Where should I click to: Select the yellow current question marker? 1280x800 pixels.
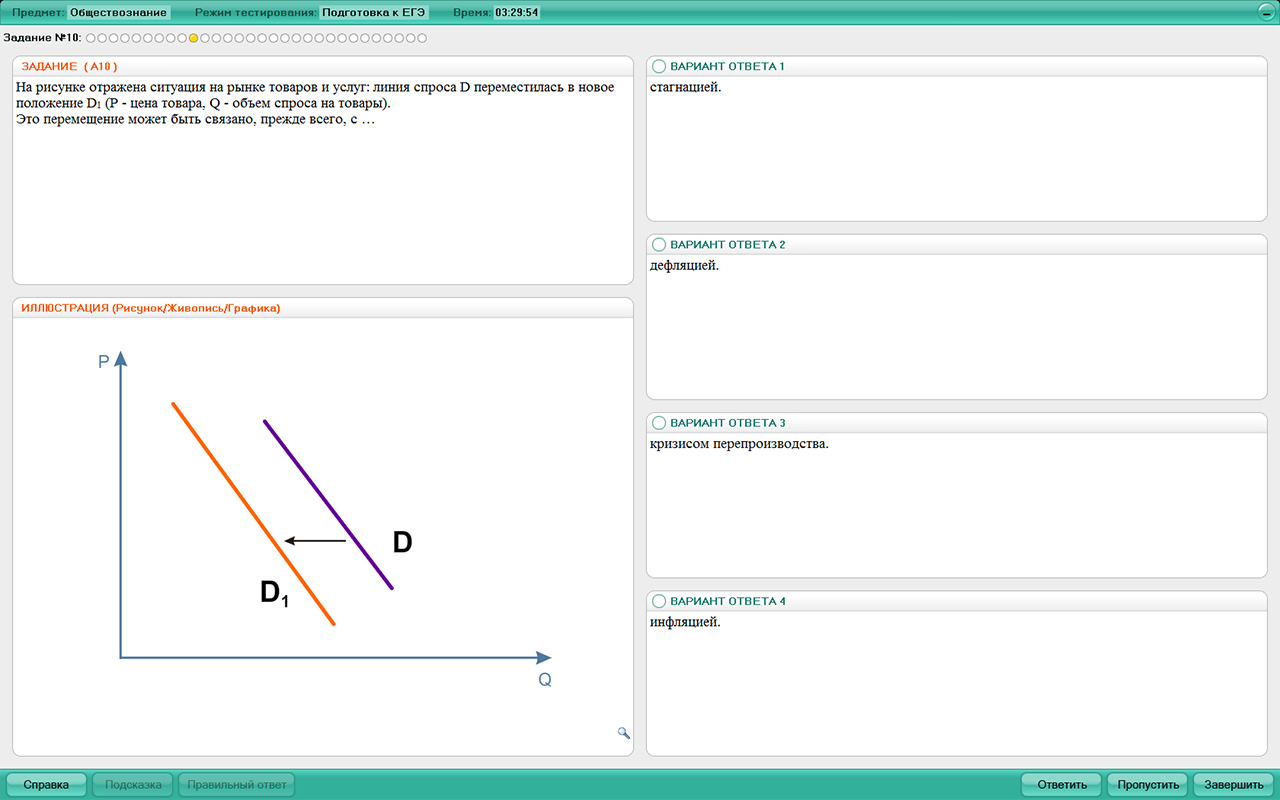point(193,38)
